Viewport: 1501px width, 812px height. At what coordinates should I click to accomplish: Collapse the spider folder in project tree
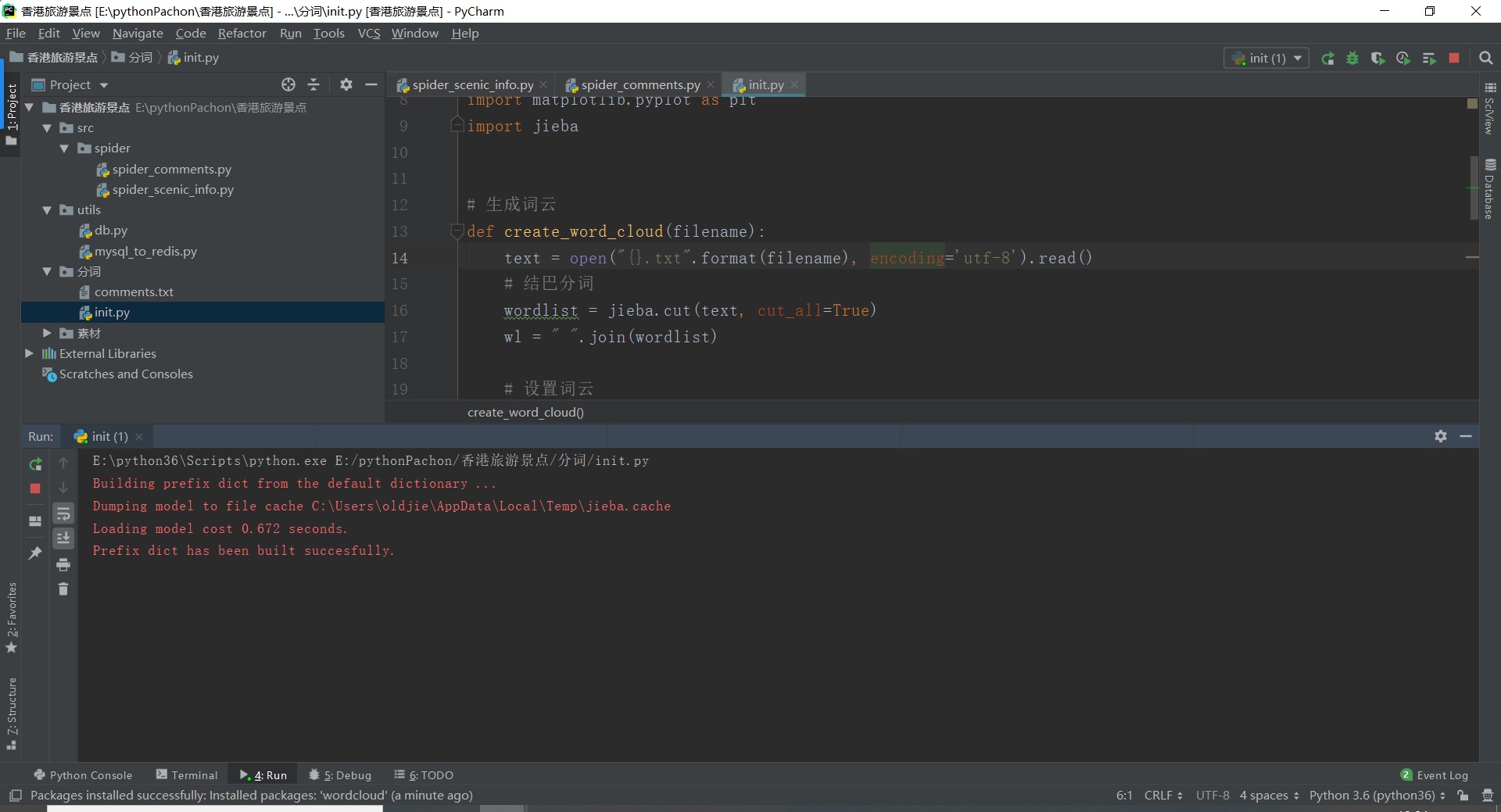(65, 148)
